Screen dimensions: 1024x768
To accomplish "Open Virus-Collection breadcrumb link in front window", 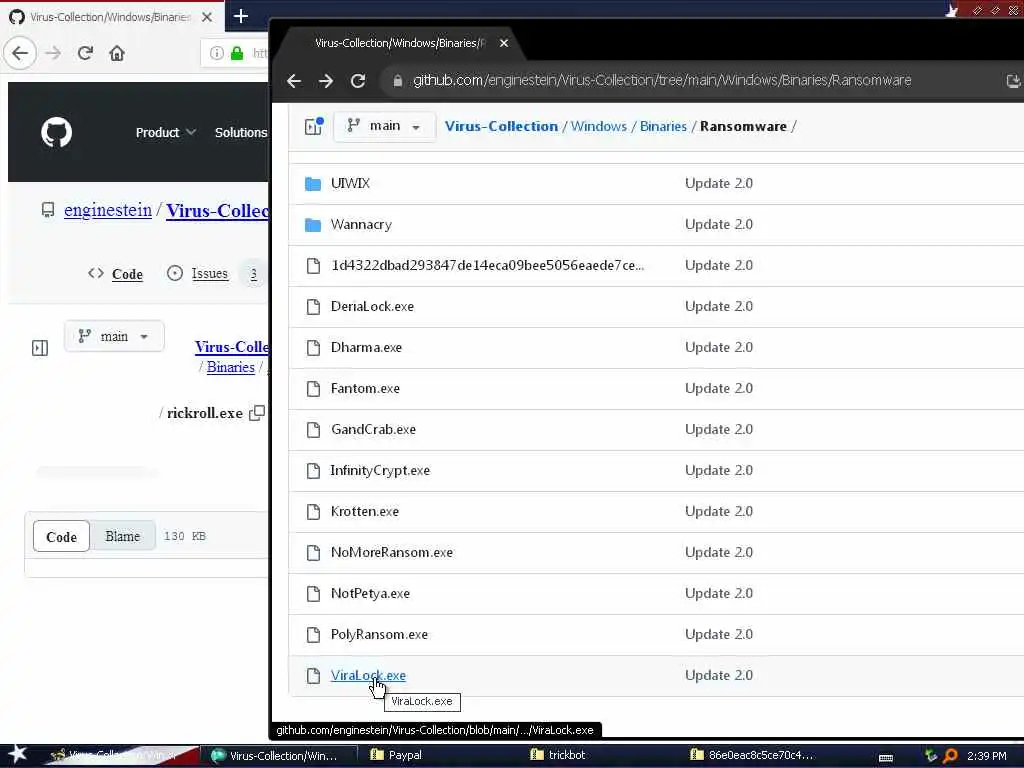I will point(501,126).
